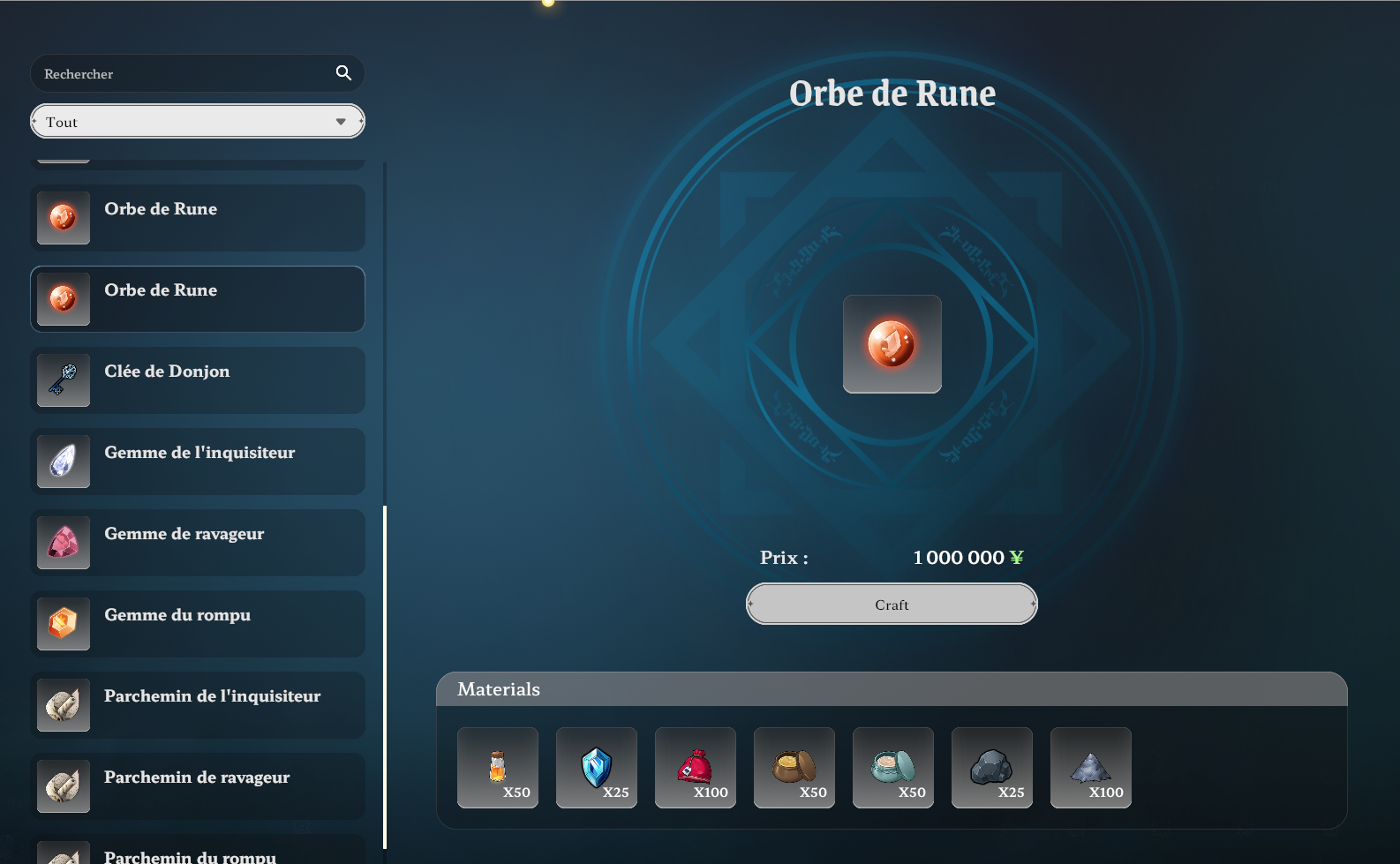Select the Gemme de ravageur entry
The width and height of the screenshot is (1400, 864).
coord(198,543)
